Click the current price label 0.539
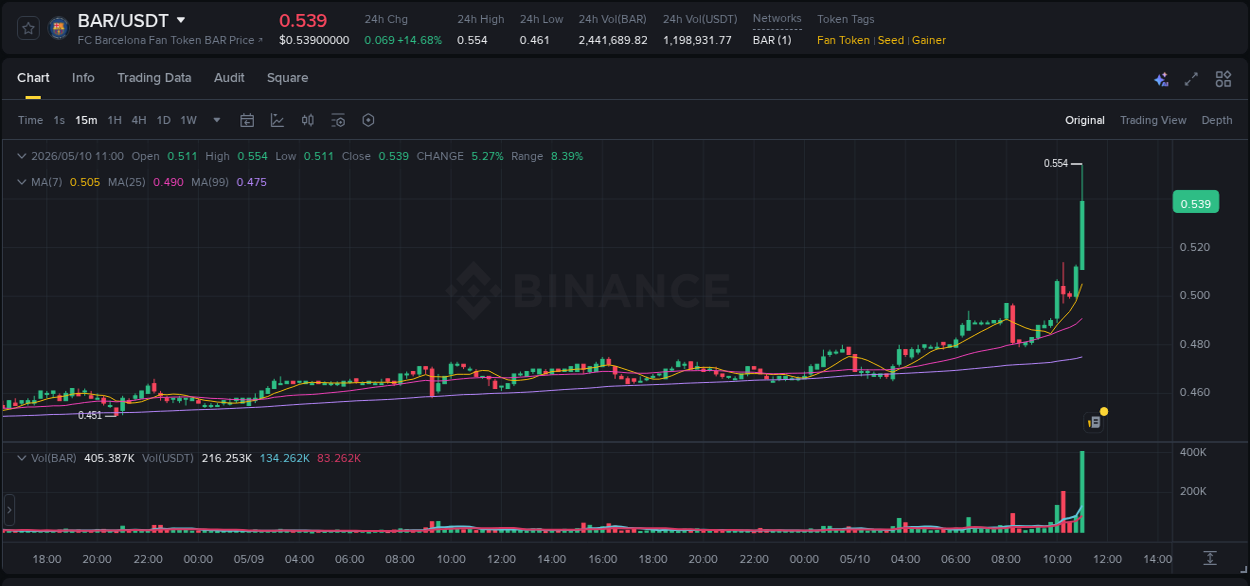 [1195, 204]
